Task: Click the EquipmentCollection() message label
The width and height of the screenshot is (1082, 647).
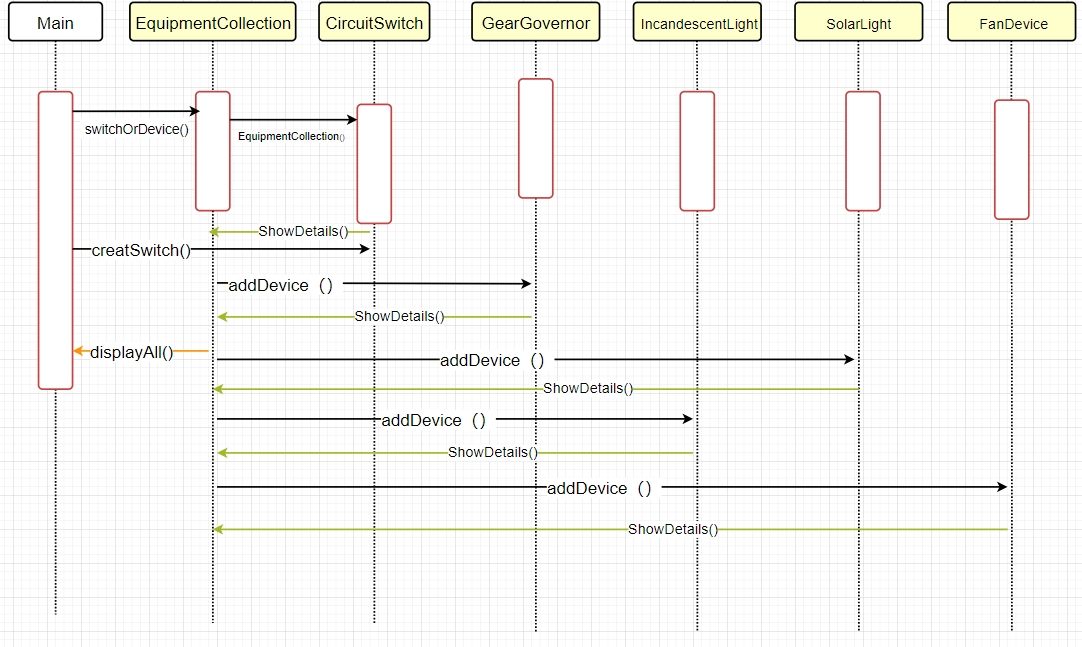Action: click(x=291, y=137)
